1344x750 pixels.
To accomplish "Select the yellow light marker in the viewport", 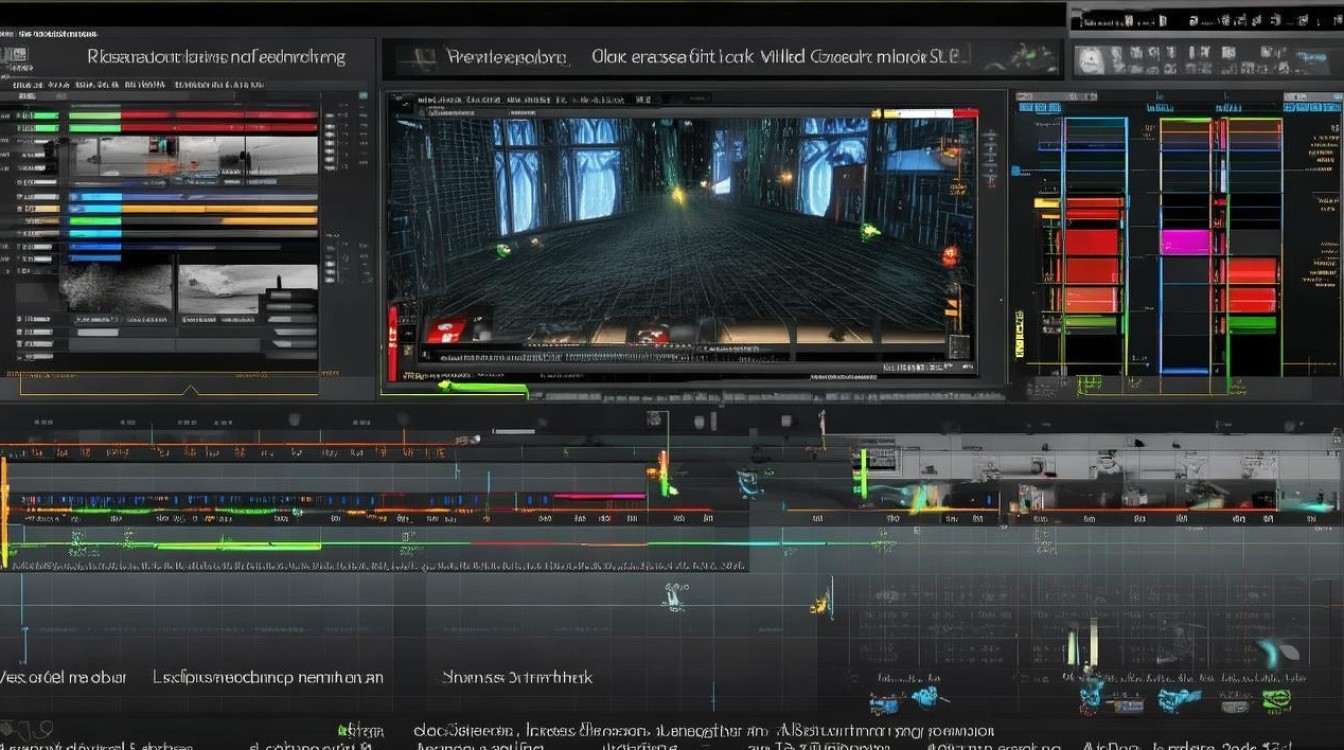I will tap(677, 196).
